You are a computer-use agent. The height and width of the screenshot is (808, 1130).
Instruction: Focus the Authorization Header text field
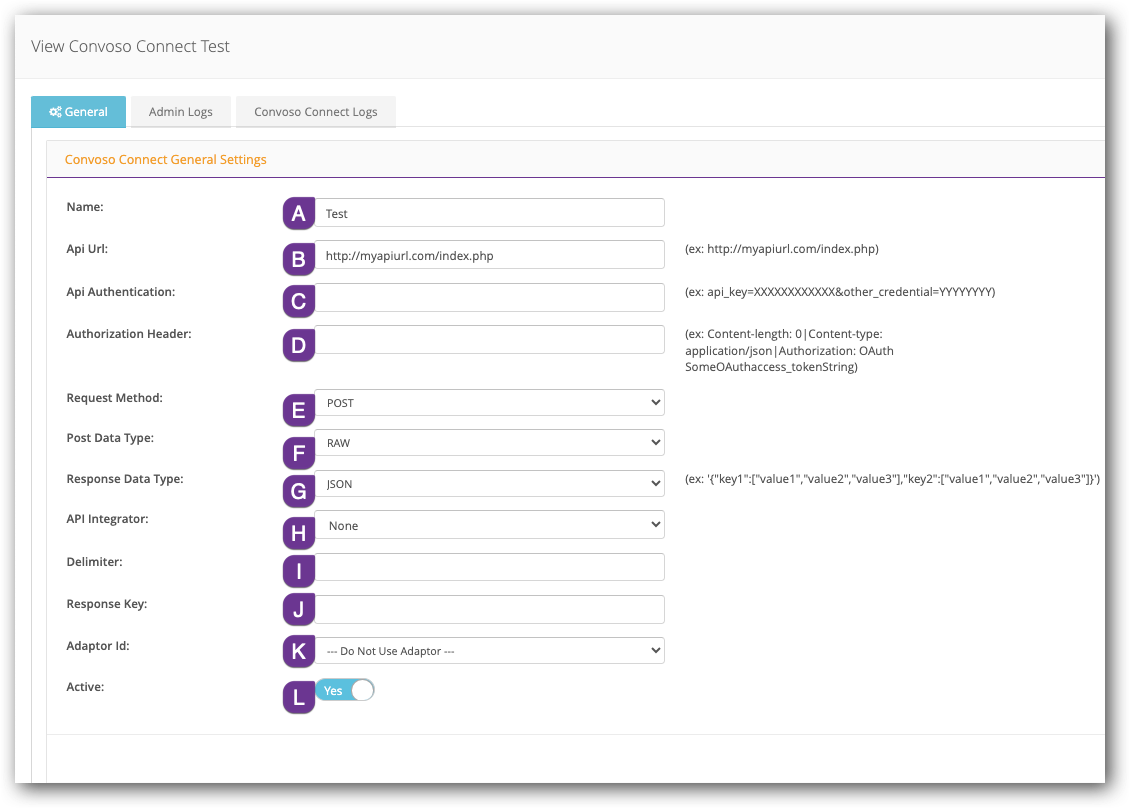click(x=489, y=339)
